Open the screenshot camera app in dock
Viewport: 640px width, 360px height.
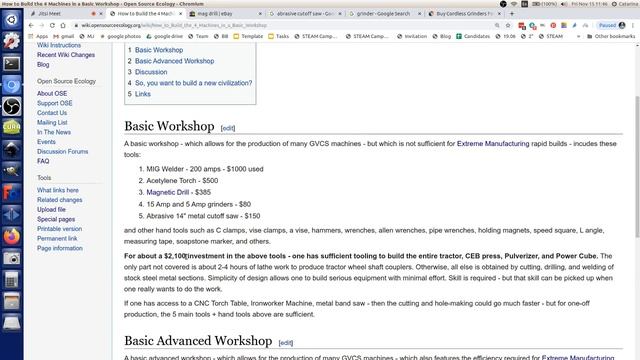point(11,258)
